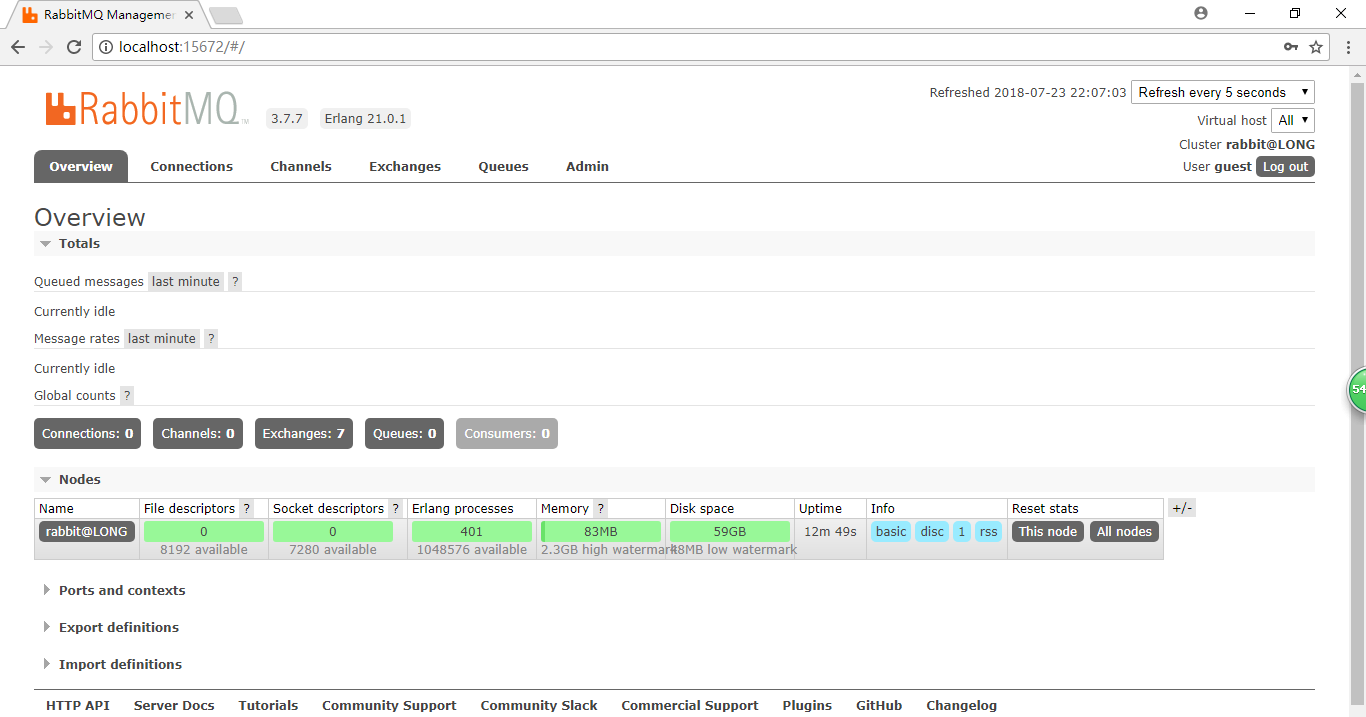Change Message rates last minute range
The height and width of the screenshot is (717, 1366).
(x=162, y=339)
